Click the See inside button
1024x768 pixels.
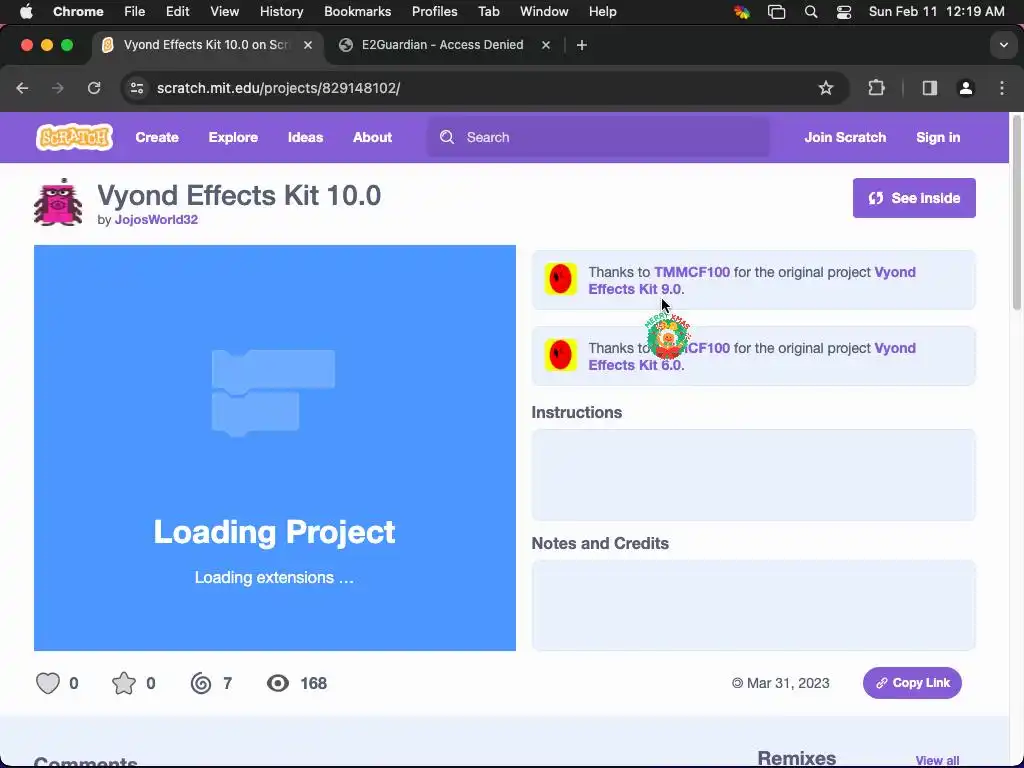point(914,198)
